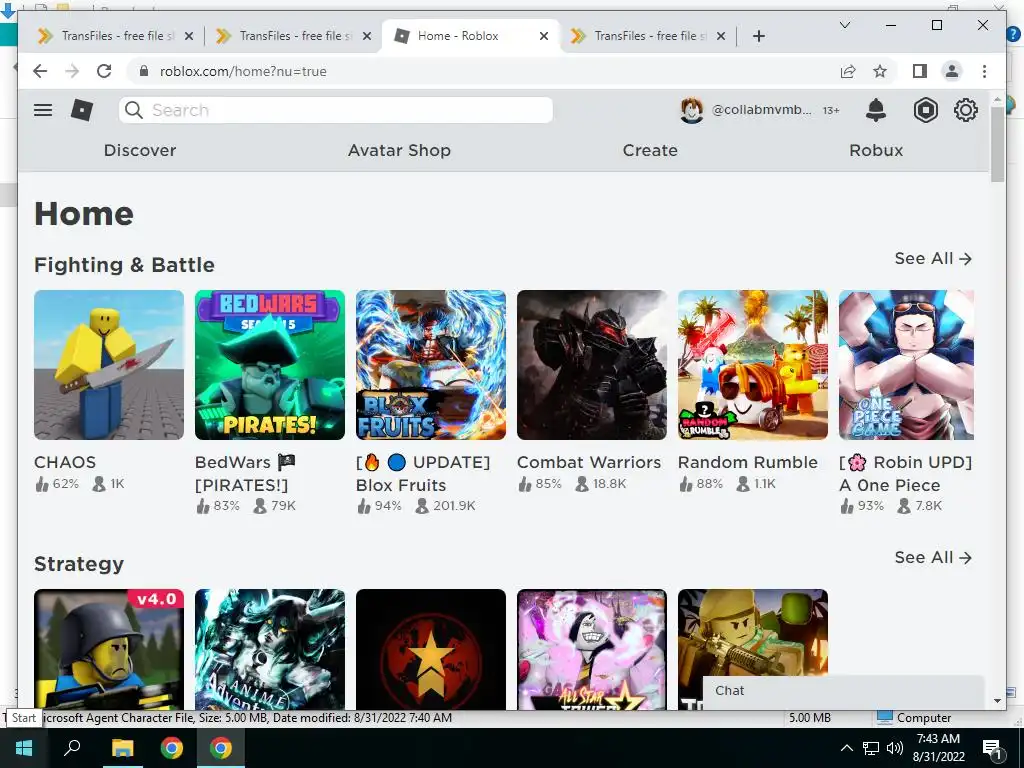The height and width of the screenshot is (768, 1024).
Task: Open the All Star Tower thumbnail
Action: (x=592, y=649)
